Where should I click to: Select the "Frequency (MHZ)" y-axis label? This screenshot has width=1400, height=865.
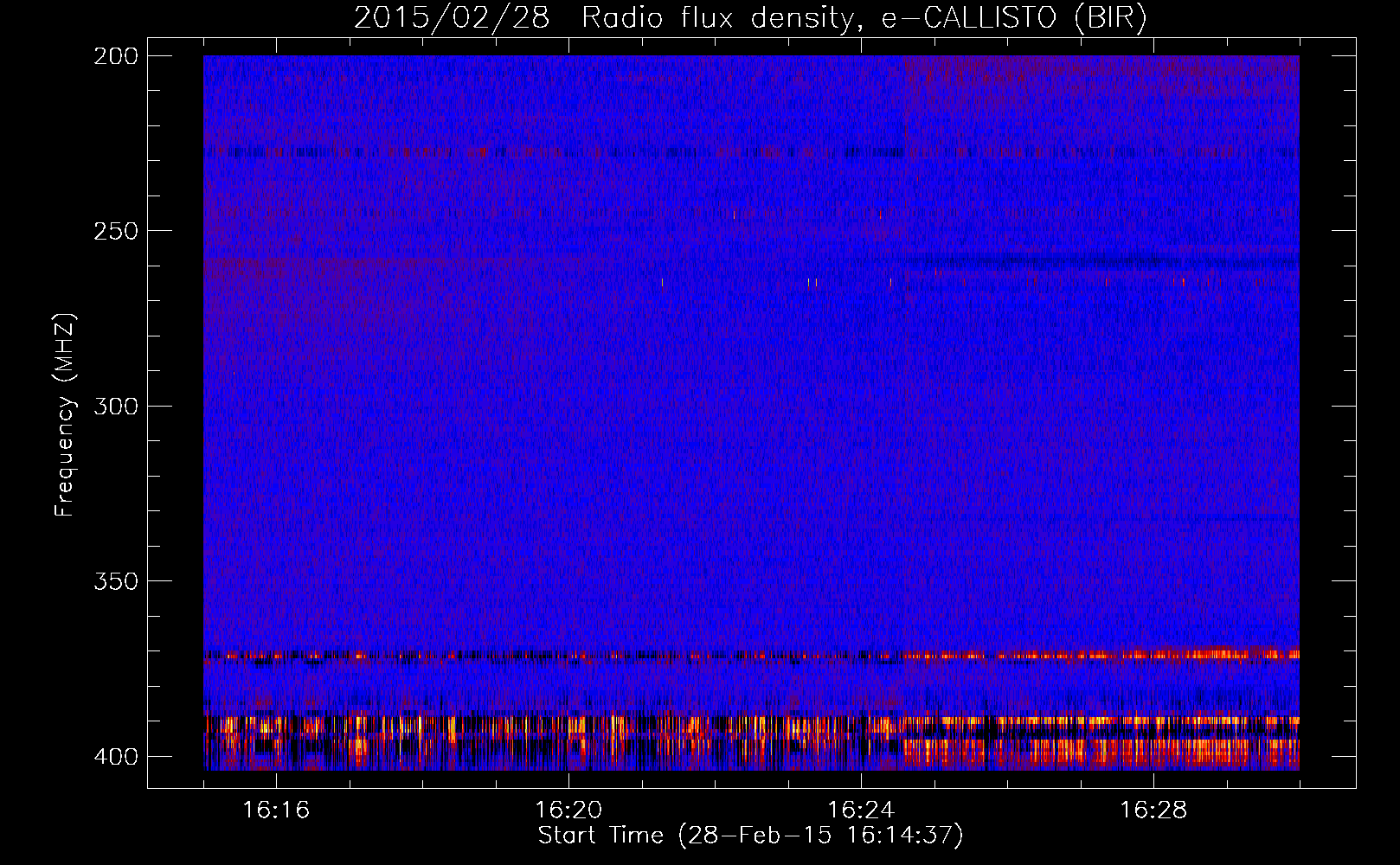(65, 415)
